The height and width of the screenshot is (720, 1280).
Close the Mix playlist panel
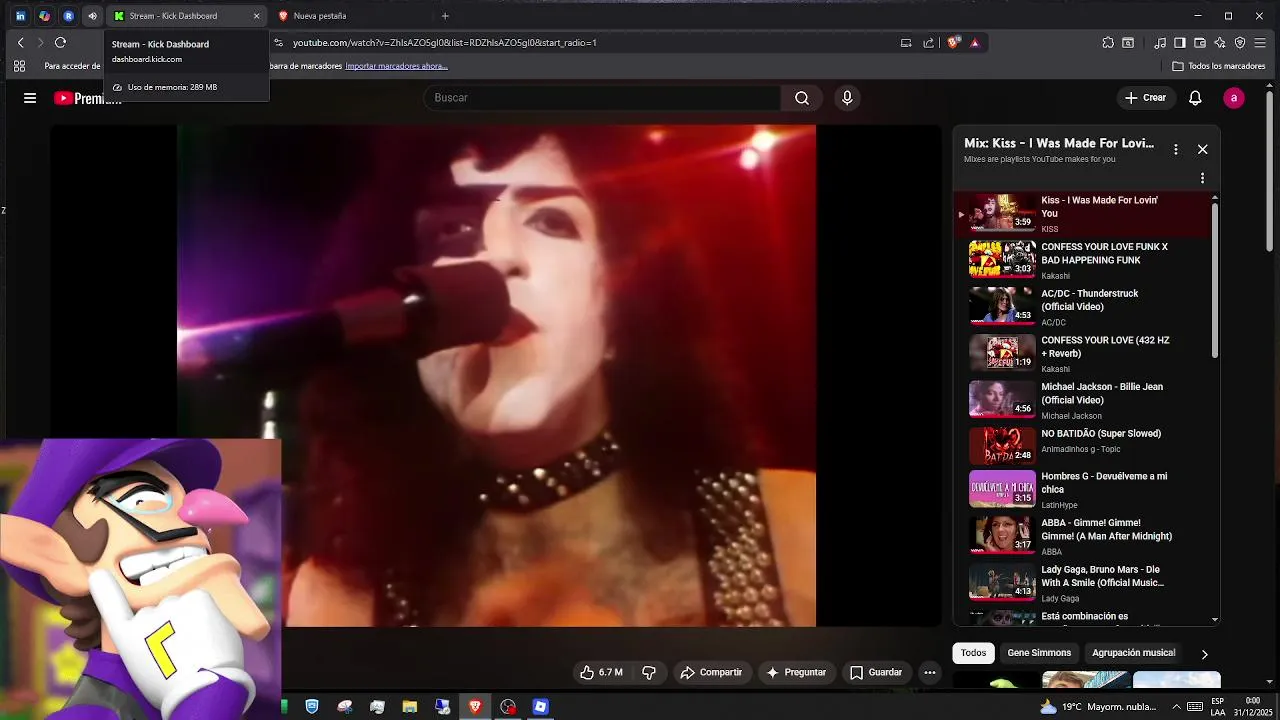1203,149
